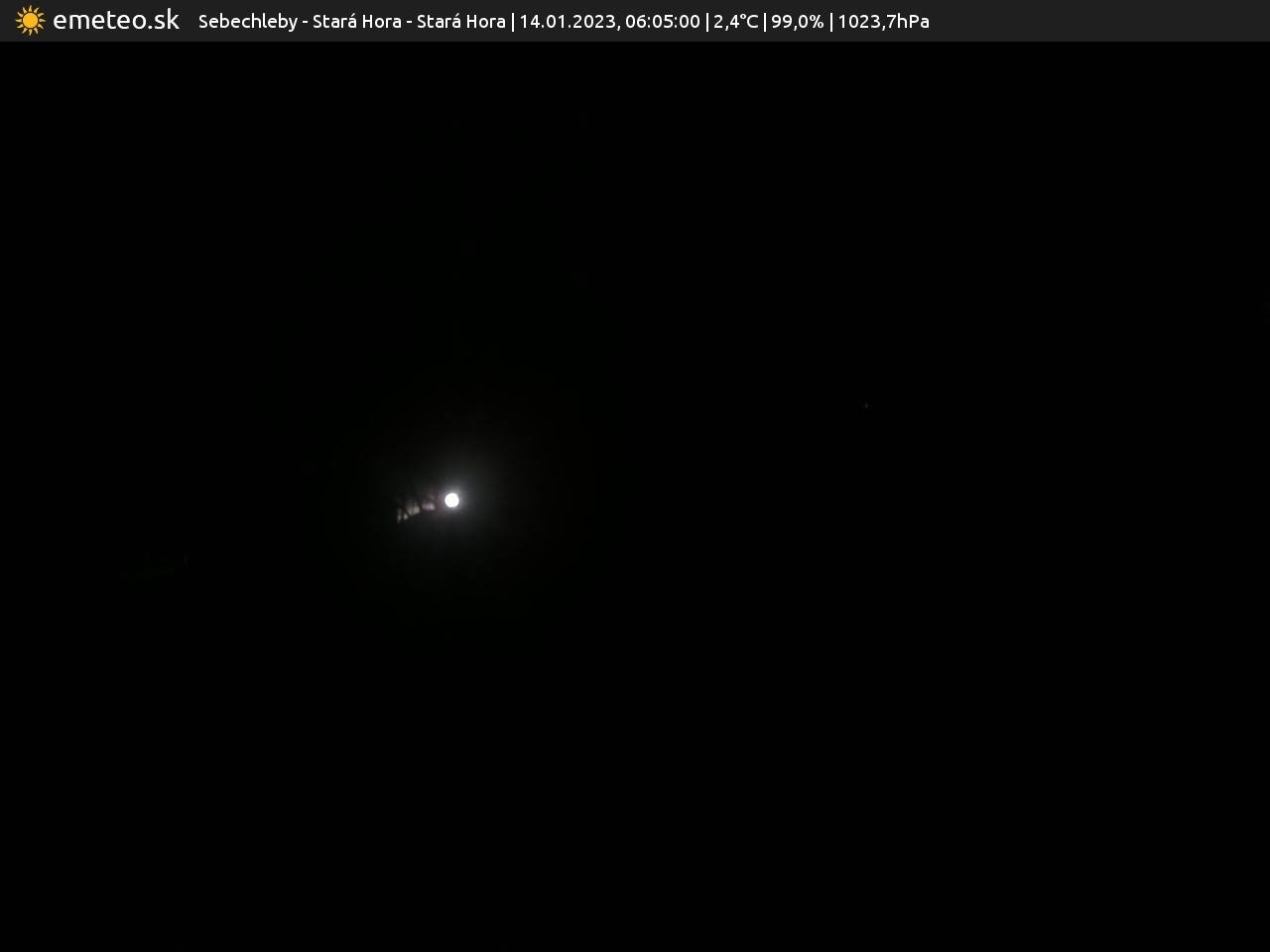The width and height of the screenshot is (1270, 952).
Task: Click the separator bar before the date
Action: 513,21
